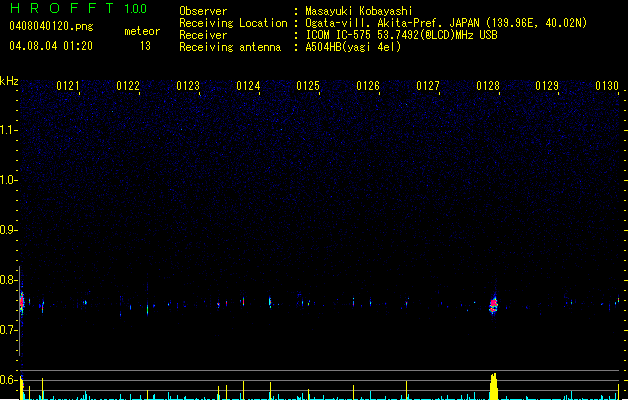Screen dimensions: 629x400
Task: Click the time marker 0127
Action: click(428, 86)
